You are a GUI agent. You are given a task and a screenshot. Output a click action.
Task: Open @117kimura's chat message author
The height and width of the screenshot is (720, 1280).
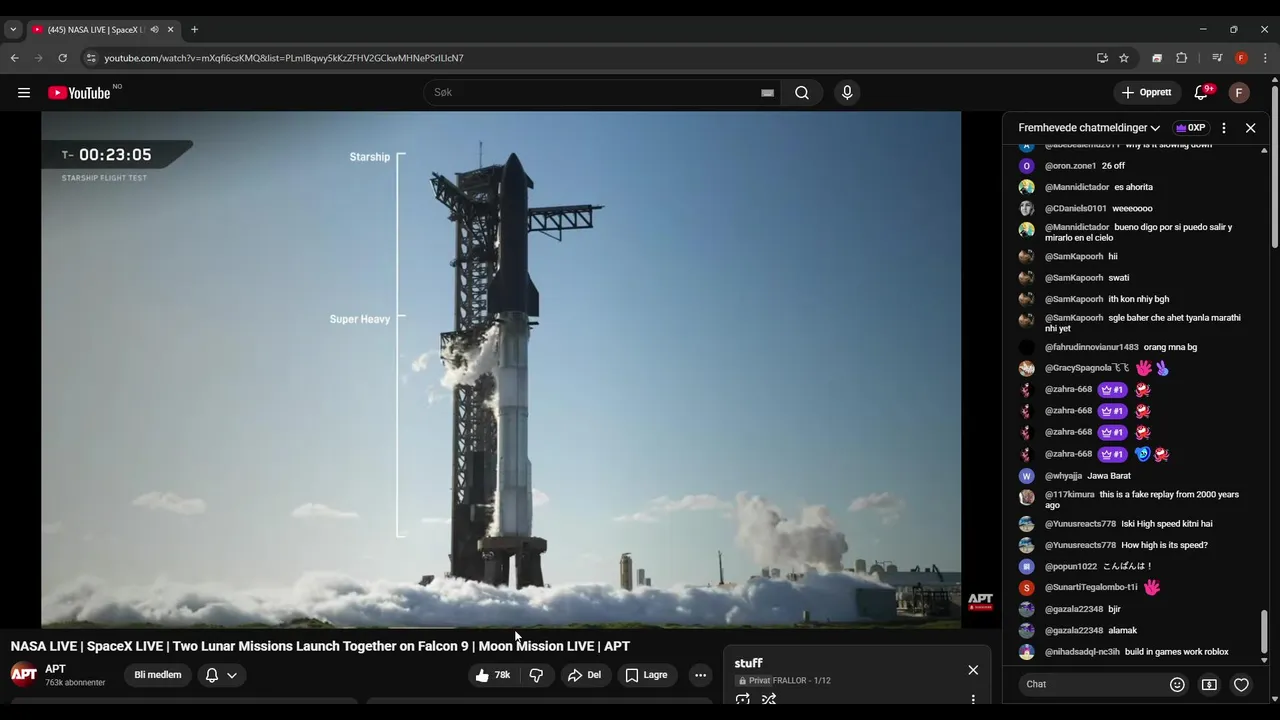pyautogui.click(x=1069, y=495)
